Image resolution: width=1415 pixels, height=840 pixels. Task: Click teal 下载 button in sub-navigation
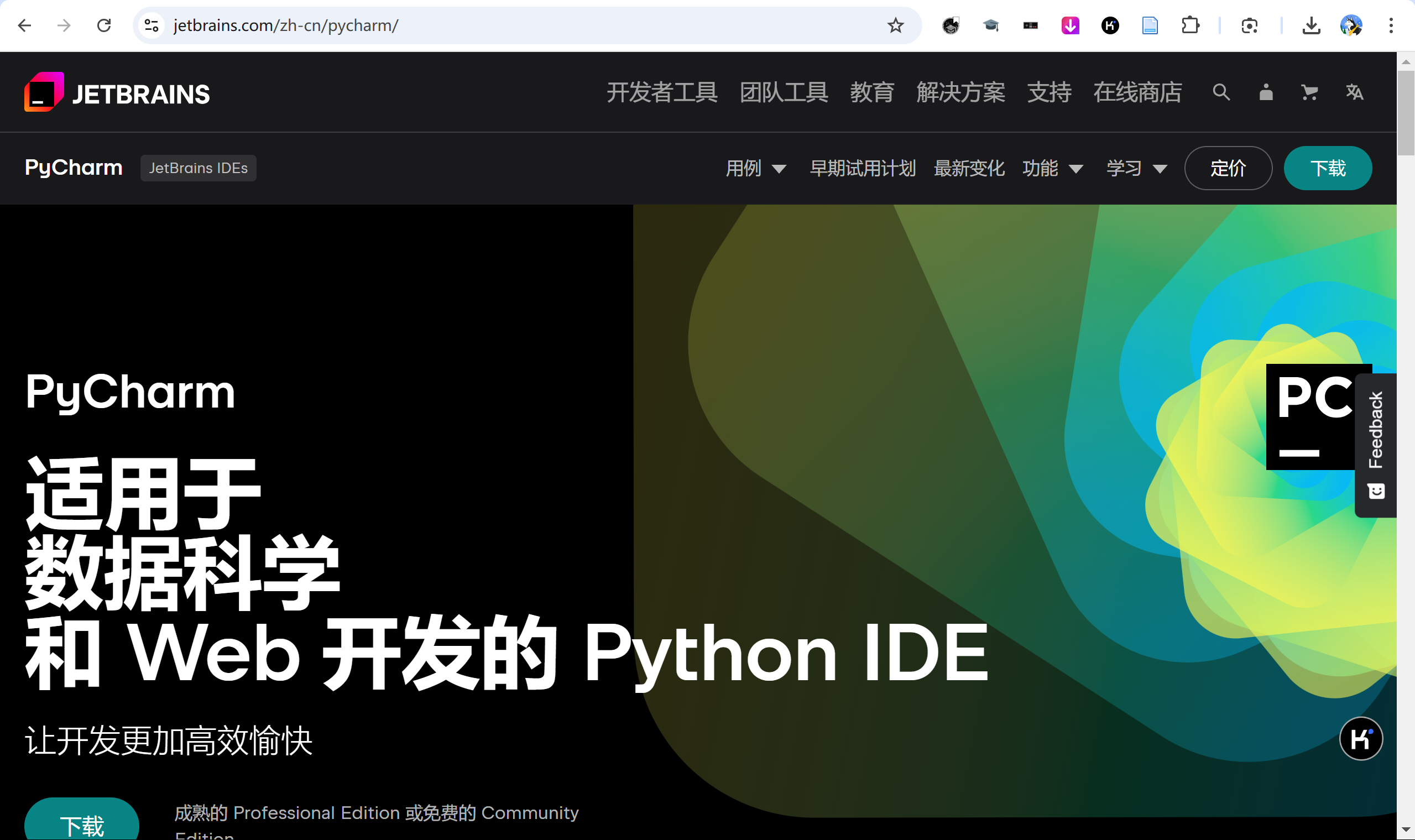coord(1327,168)
